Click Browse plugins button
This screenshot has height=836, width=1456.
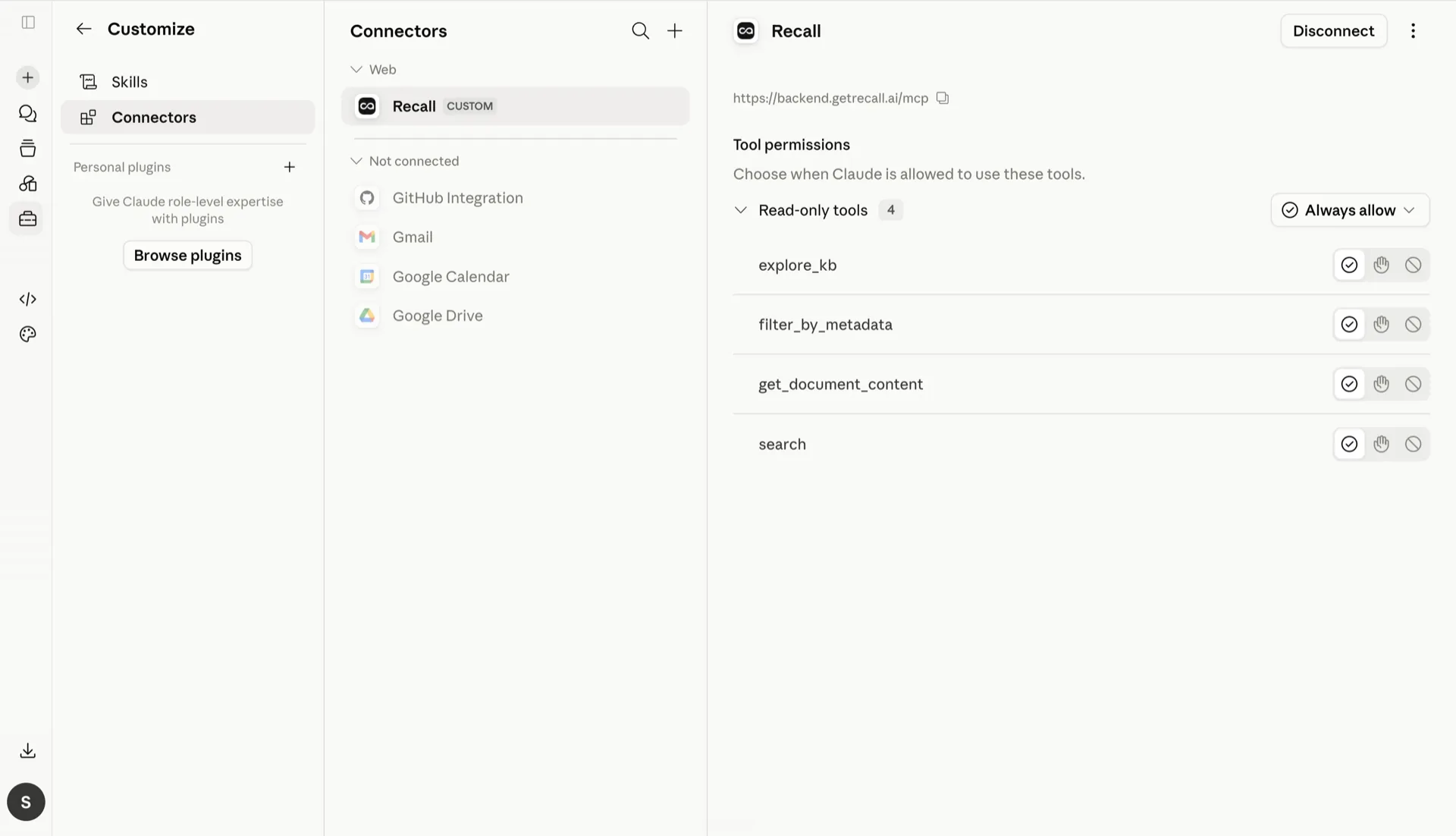187,256
